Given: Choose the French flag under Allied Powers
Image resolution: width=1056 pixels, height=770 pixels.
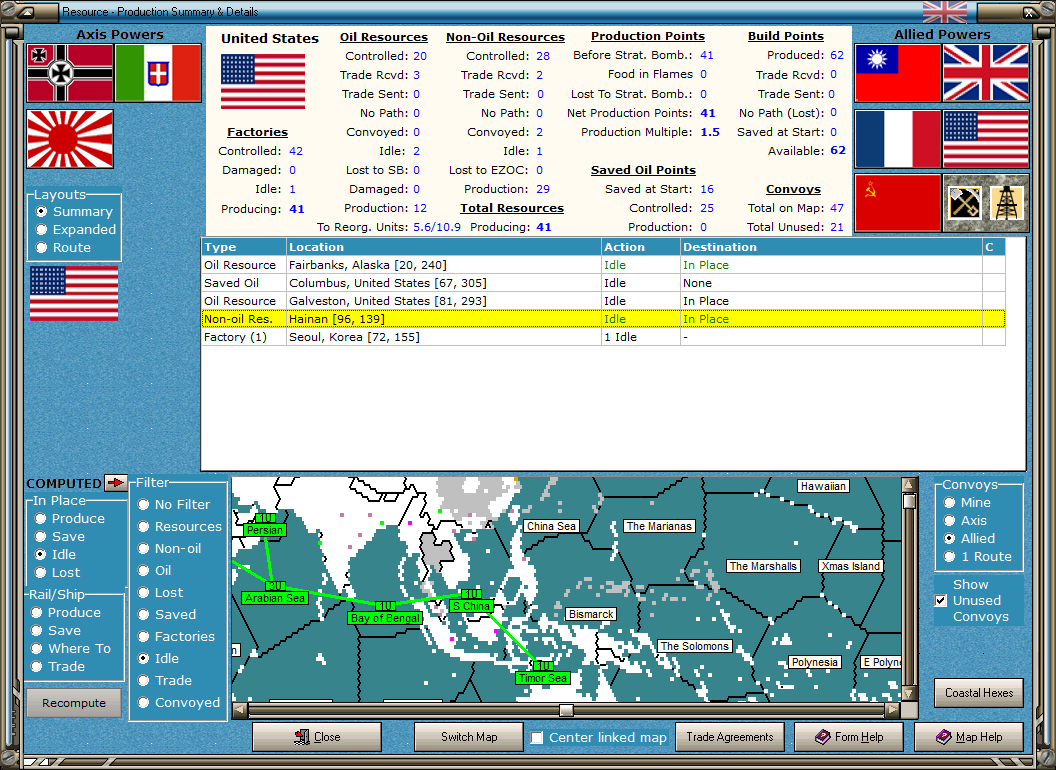Looking at the screenshot, I should click(898, 139).
